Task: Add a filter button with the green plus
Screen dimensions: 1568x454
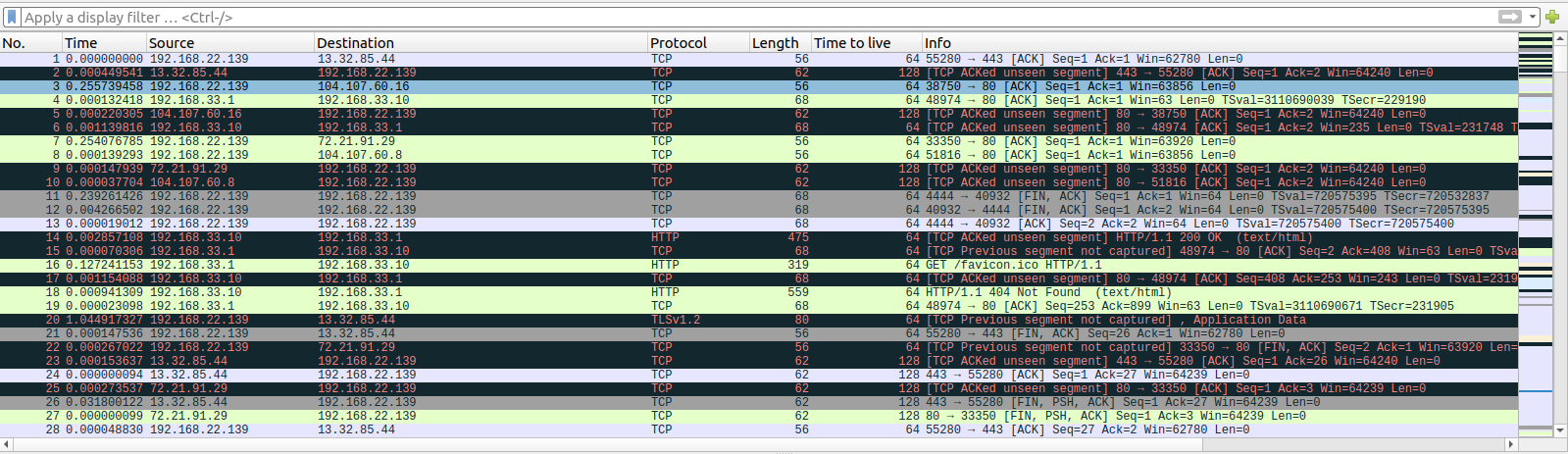Action: click(1552, 17)
